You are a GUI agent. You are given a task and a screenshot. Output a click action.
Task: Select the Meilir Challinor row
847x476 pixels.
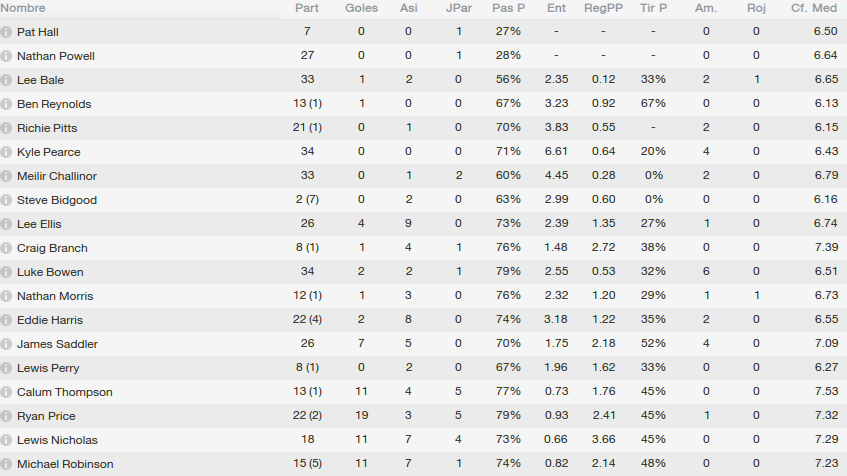click(424, 176)
